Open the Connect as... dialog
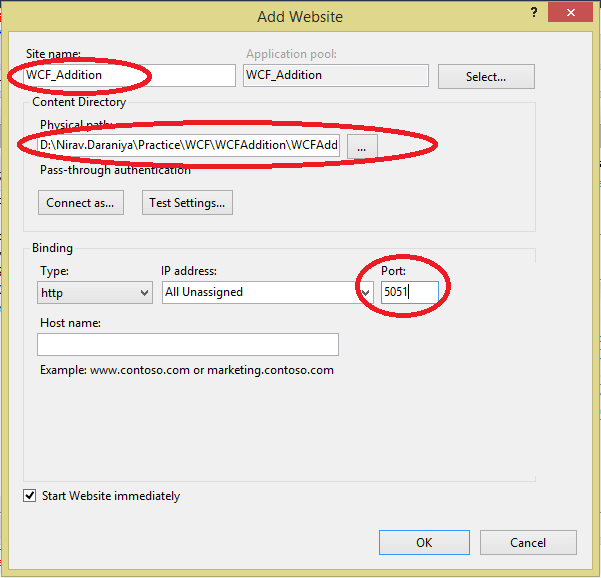Image resolution: width=601 pixels, height=578 pixels. point(80,202)
